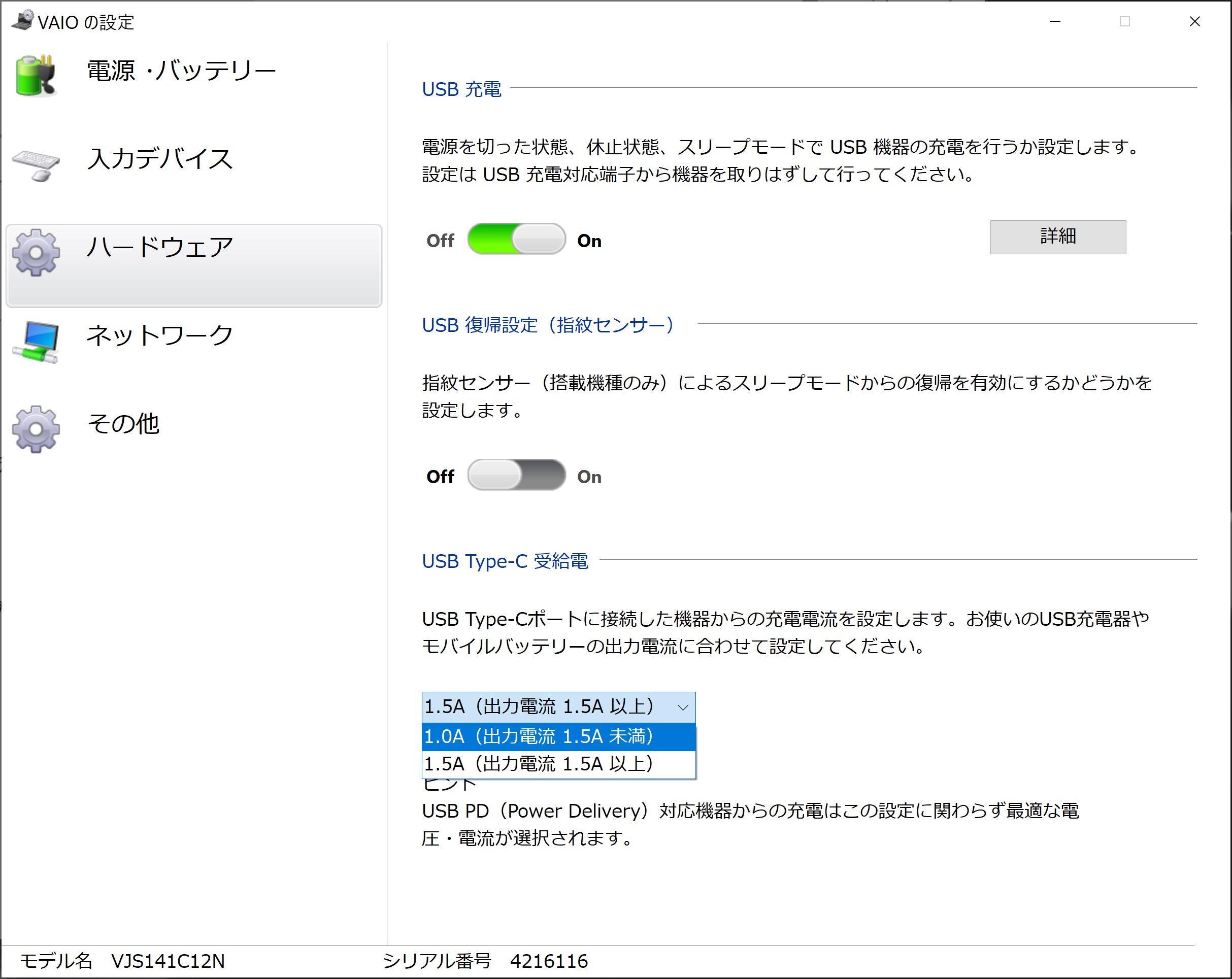Screen dimensions: 1232x979
Task: Click the USB 復帰設定（指紋センサー） heading
Action: (549, 325)
